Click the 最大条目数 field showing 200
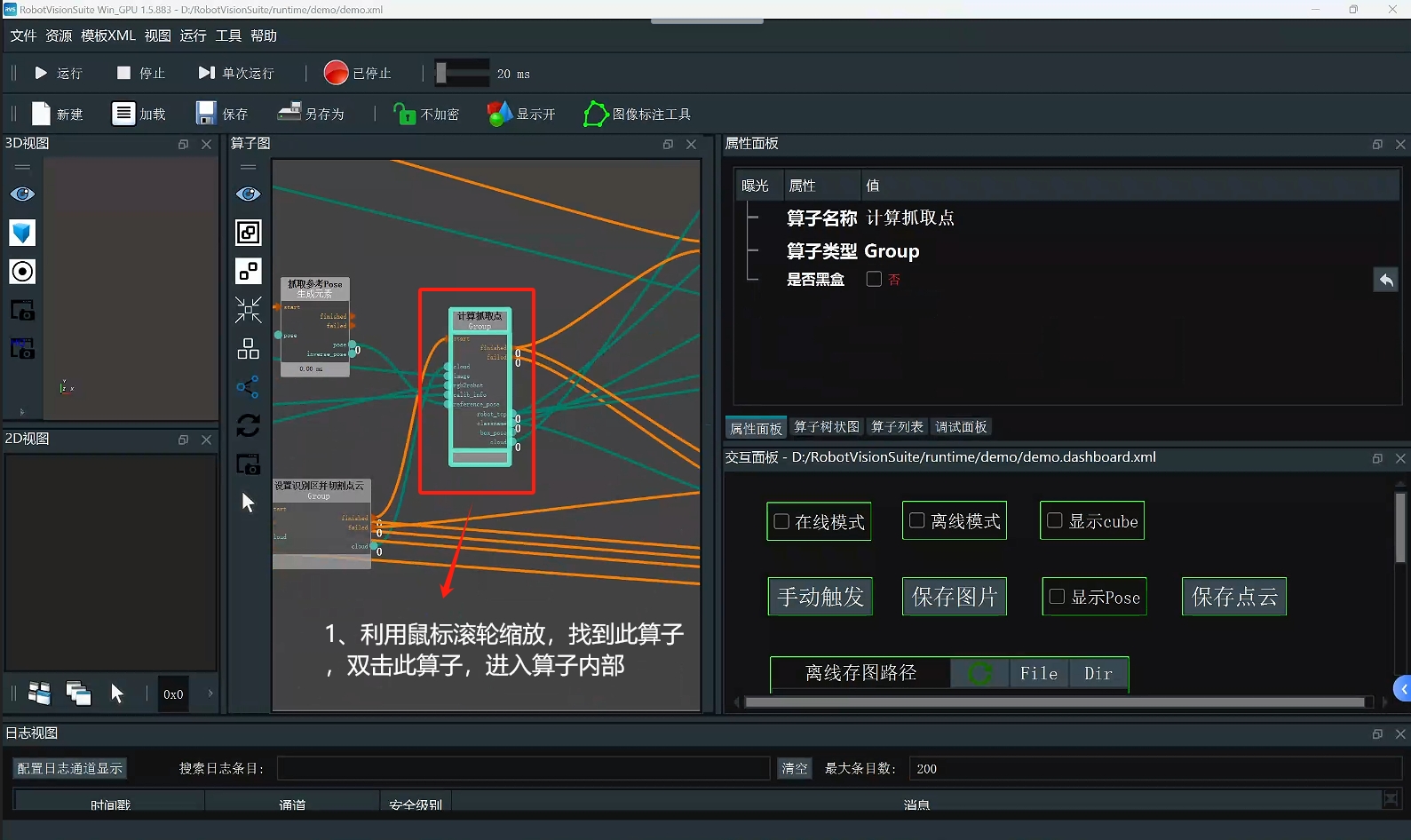The width and height of the screenshot is (1411, 840). 1156,768
